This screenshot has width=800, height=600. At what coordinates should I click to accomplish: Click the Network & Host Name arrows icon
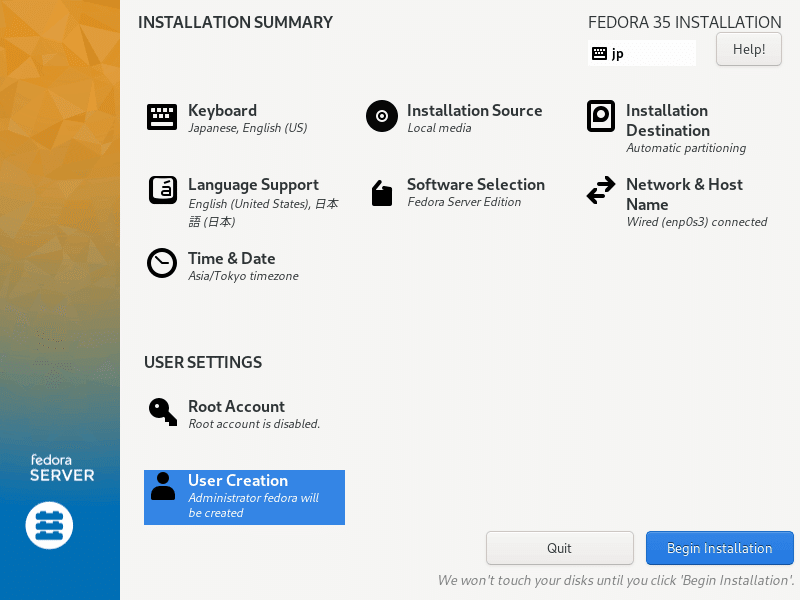click(x=601, y=190)
